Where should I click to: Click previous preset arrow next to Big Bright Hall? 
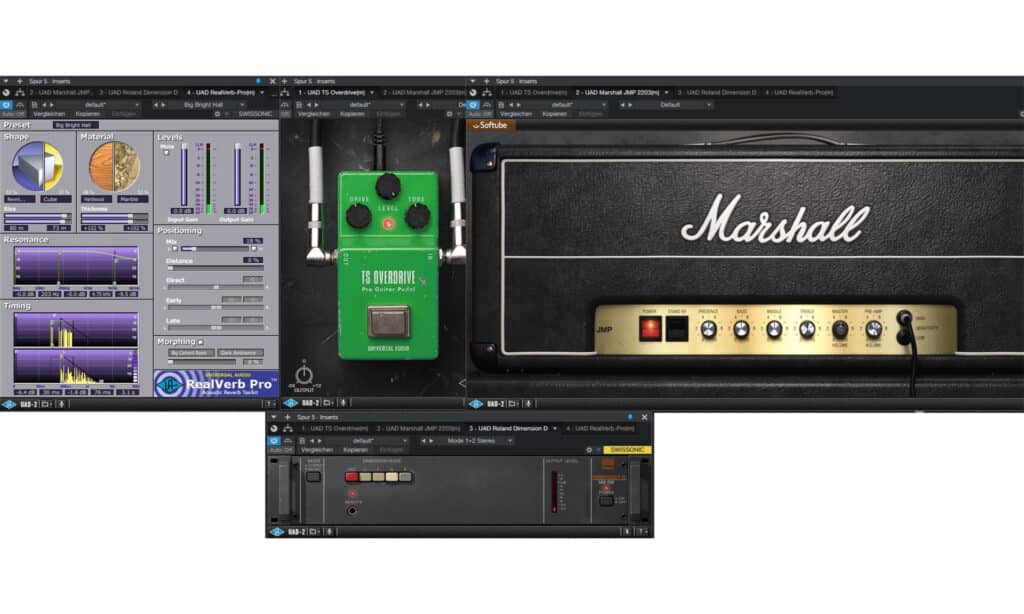155,105
